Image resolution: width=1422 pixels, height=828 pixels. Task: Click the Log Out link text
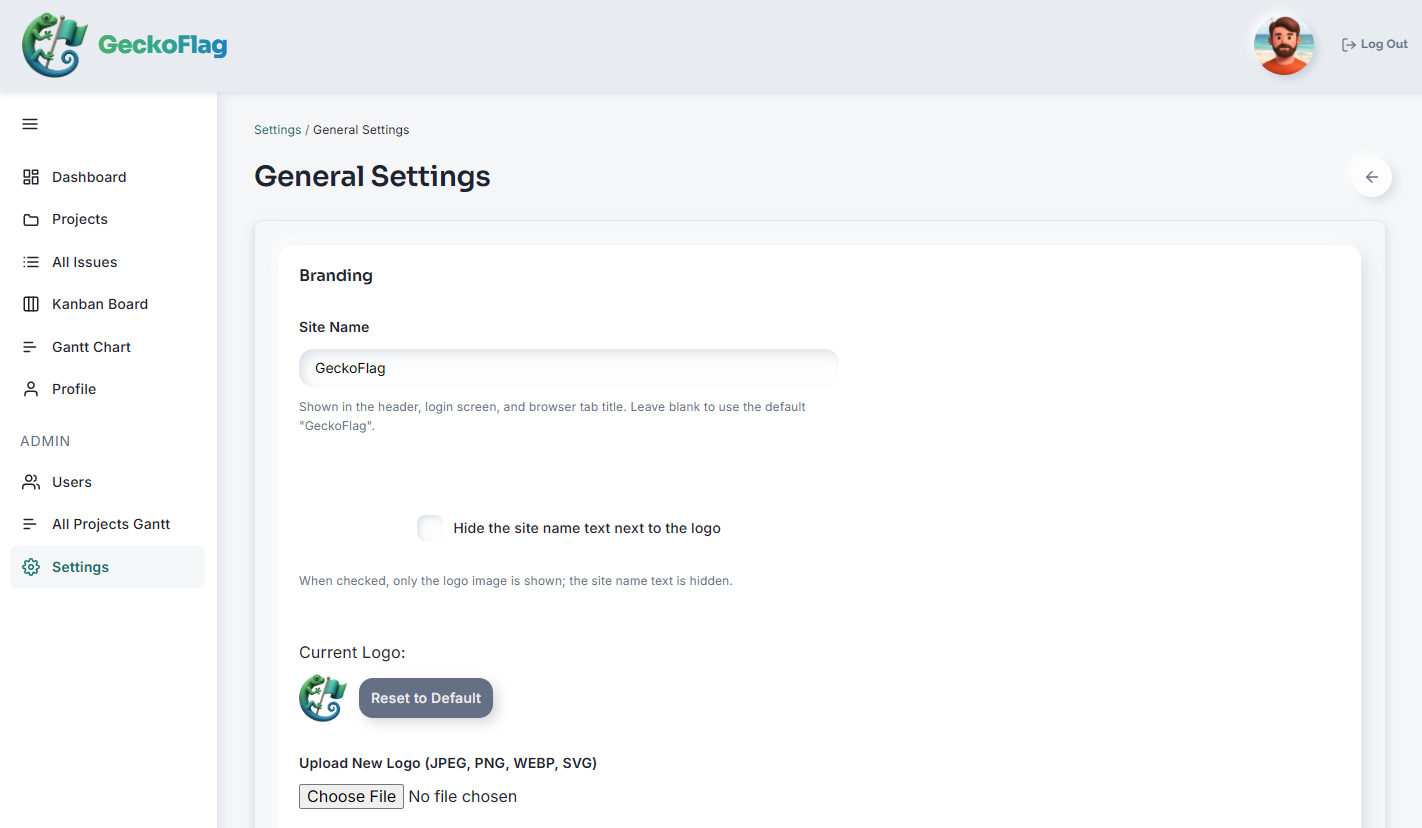(x=1384, y=45)
